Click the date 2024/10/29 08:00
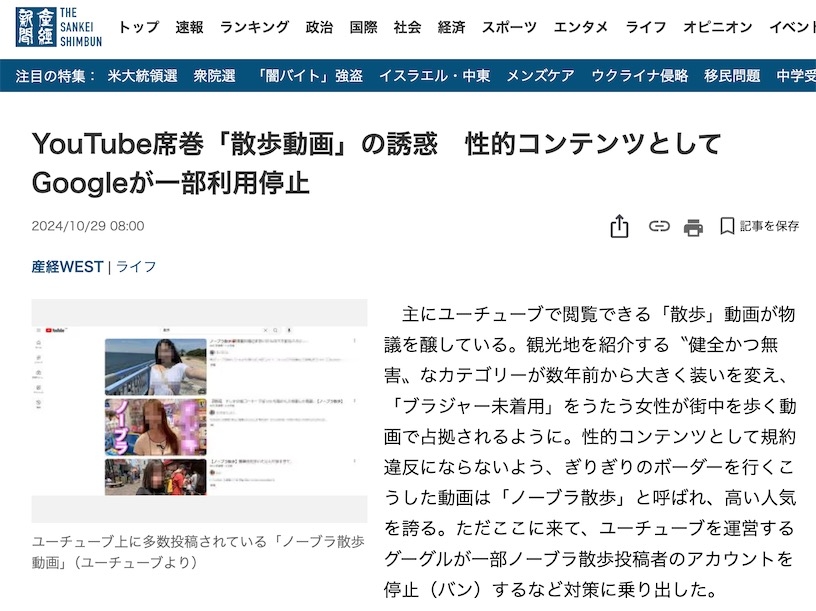Screen dimensions: 816x611 (x=88, y=226)
